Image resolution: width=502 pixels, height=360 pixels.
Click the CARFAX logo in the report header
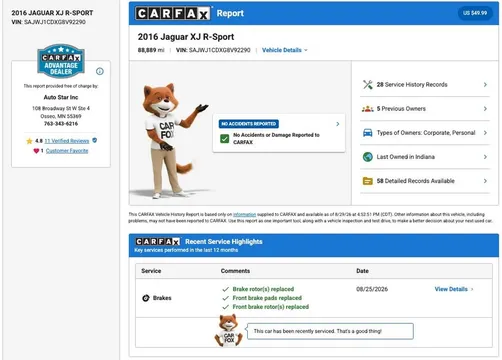173,13
